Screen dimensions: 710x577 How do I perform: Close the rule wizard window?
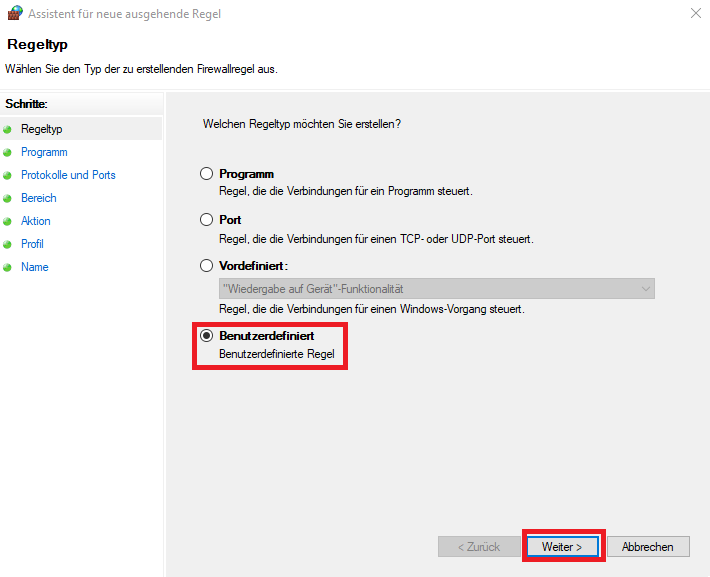pos(695,14)
